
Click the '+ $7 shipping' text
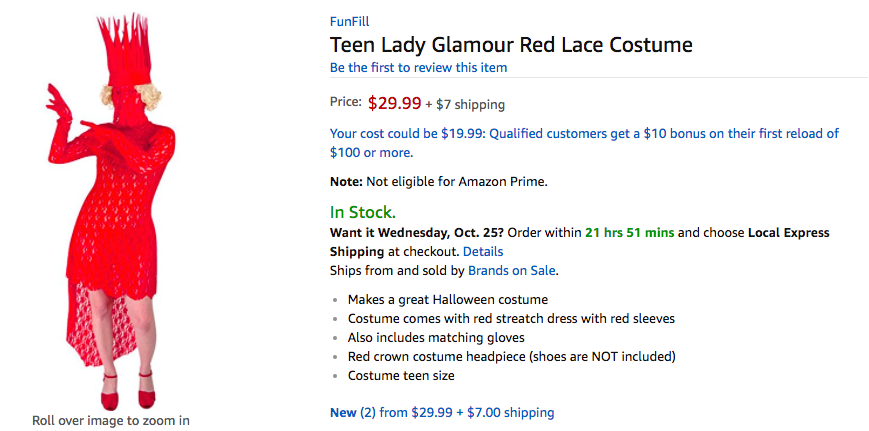click(465, 104)
